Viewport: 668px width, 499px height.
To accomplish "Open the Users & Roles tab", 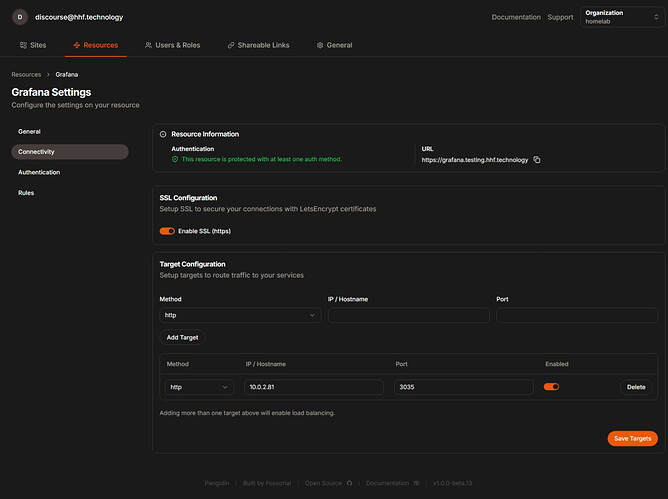I will pyautogui.click(x=173, y=45).
